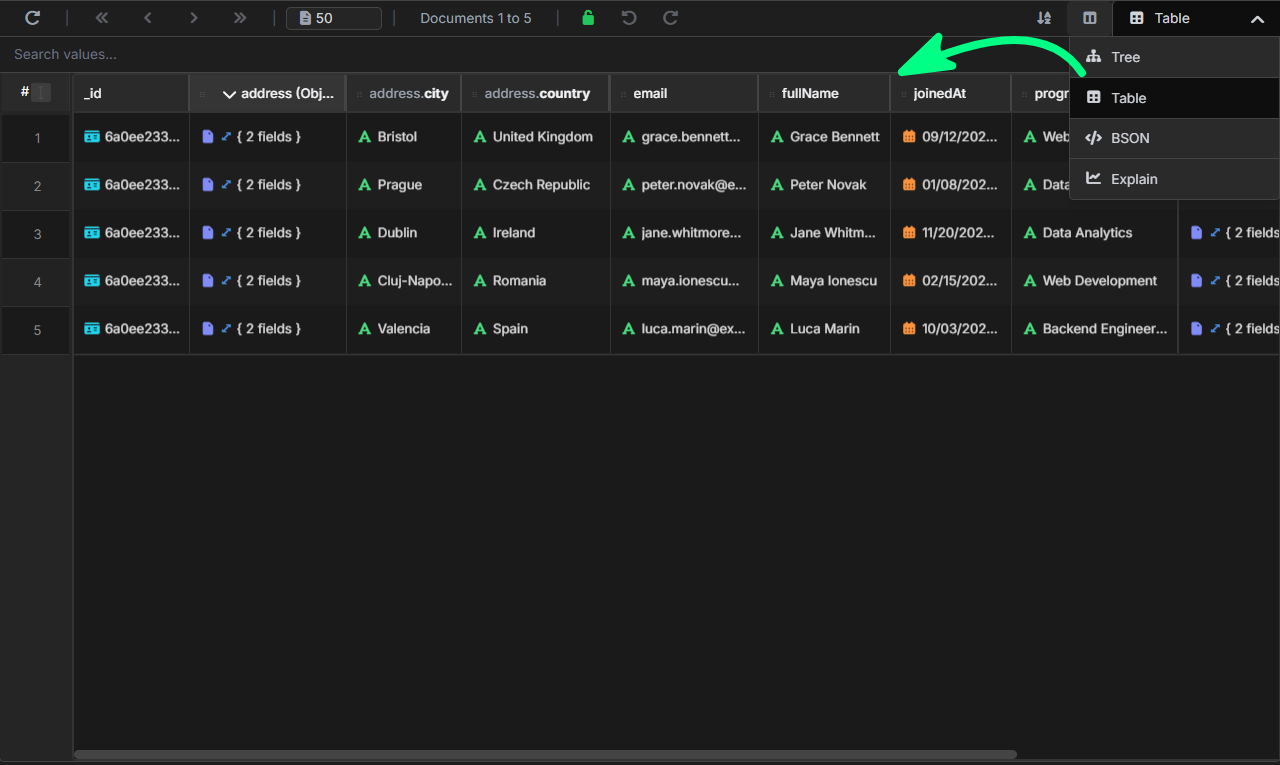Select the grace.bennett... email cell
This screenshot has width=1280, height=765.
coord(685,137)
